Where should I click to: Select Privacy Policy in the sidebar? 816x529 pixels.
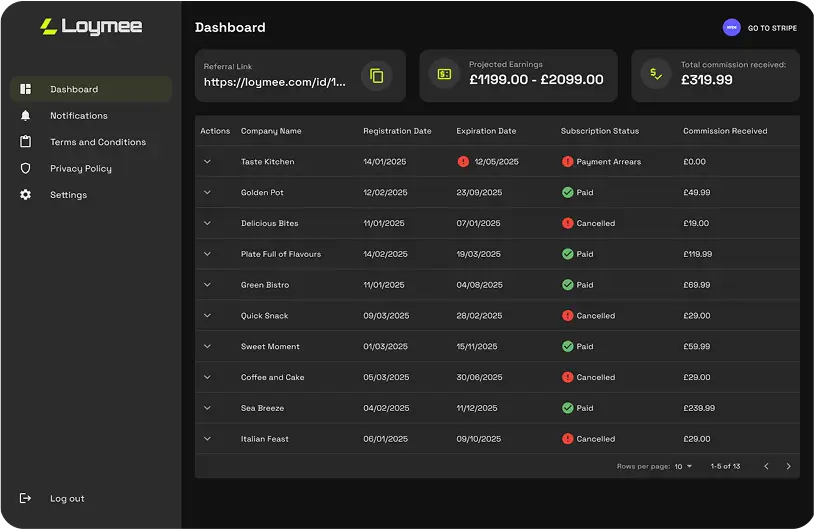click(x=80, y=169)
